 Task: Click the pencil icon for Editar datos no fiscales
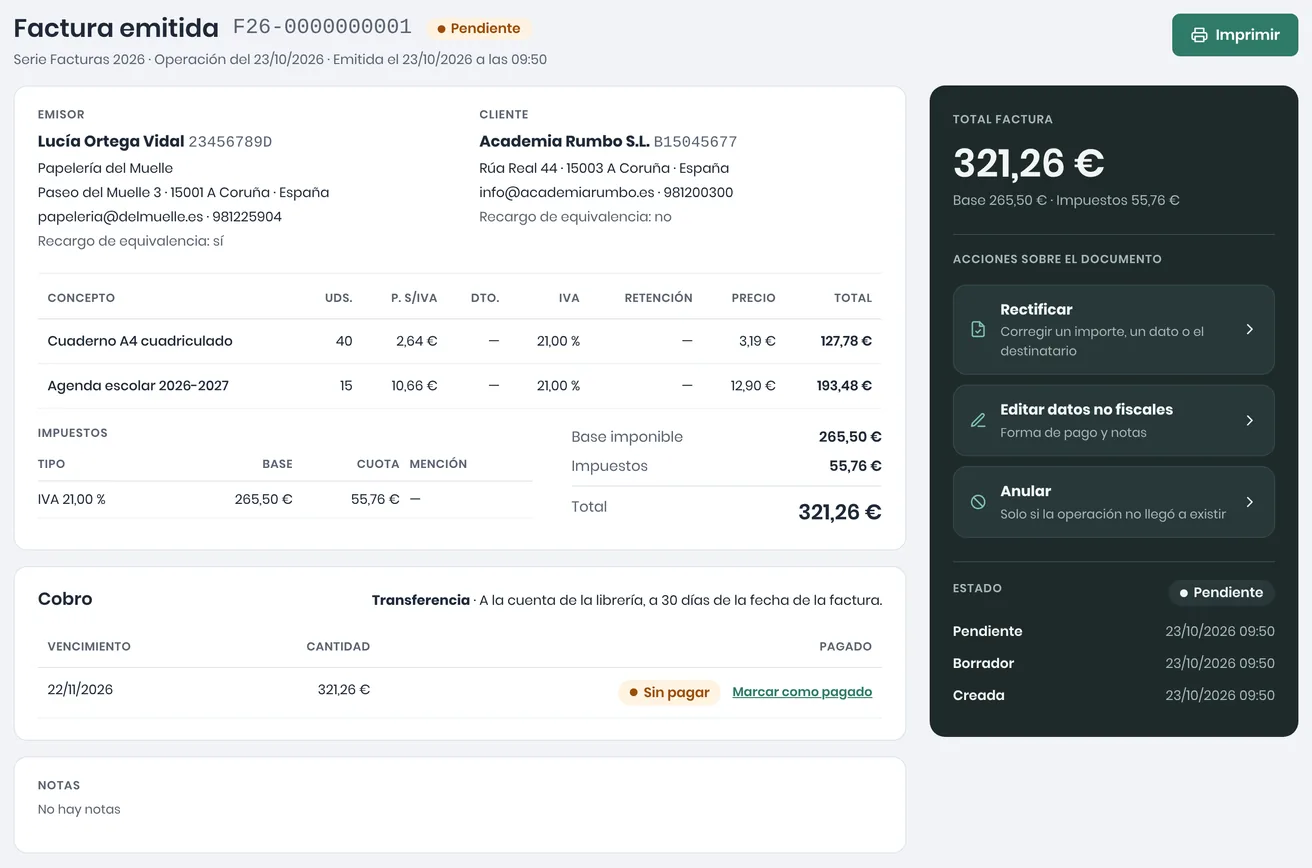pyautogui.click(x=978, y=420)
